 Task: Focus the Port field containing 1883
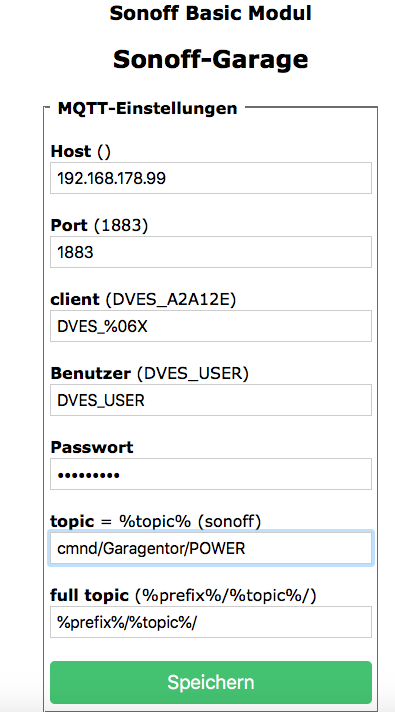click(211, 252)
